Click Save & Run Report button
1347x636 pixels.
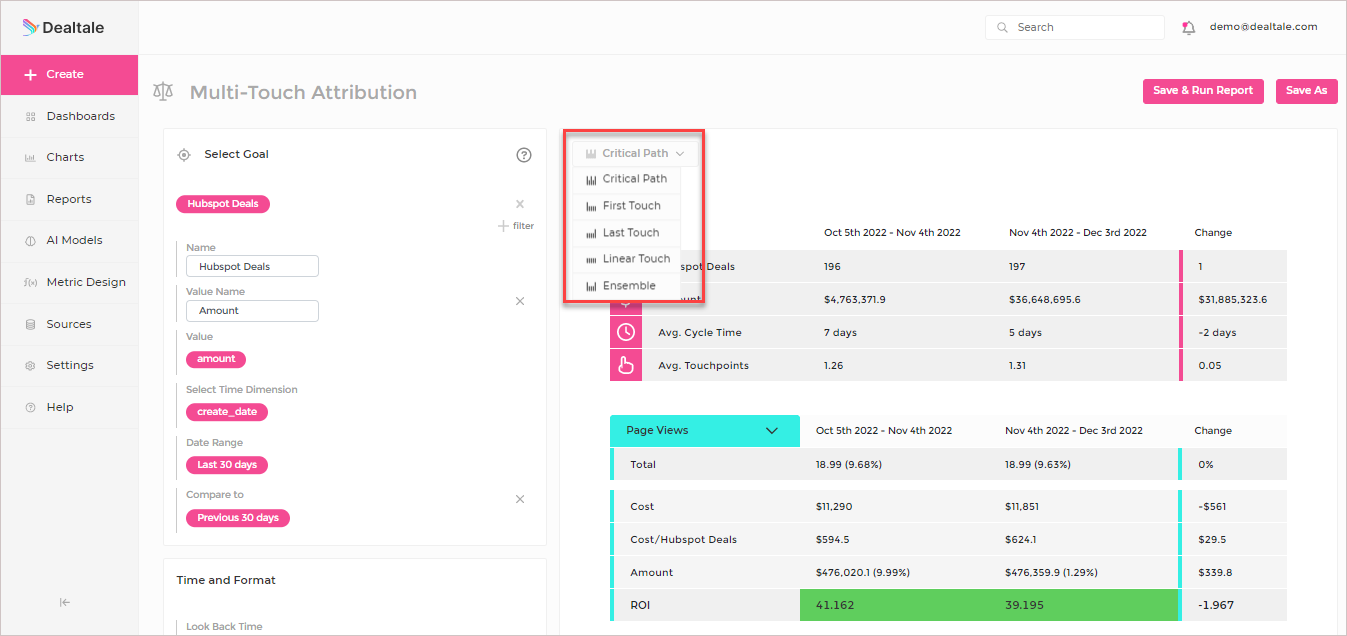pyautogui.click(x=1203, y=91)
